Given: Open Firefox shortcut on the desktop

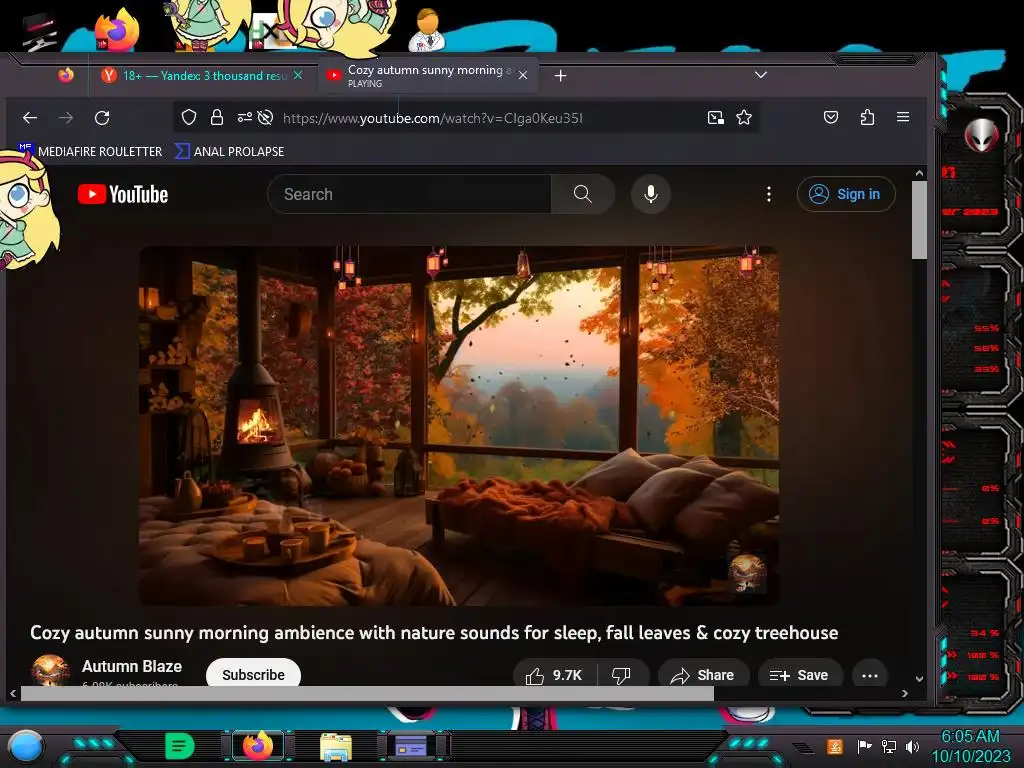Looking at the screenshot, I should [117, 29].
